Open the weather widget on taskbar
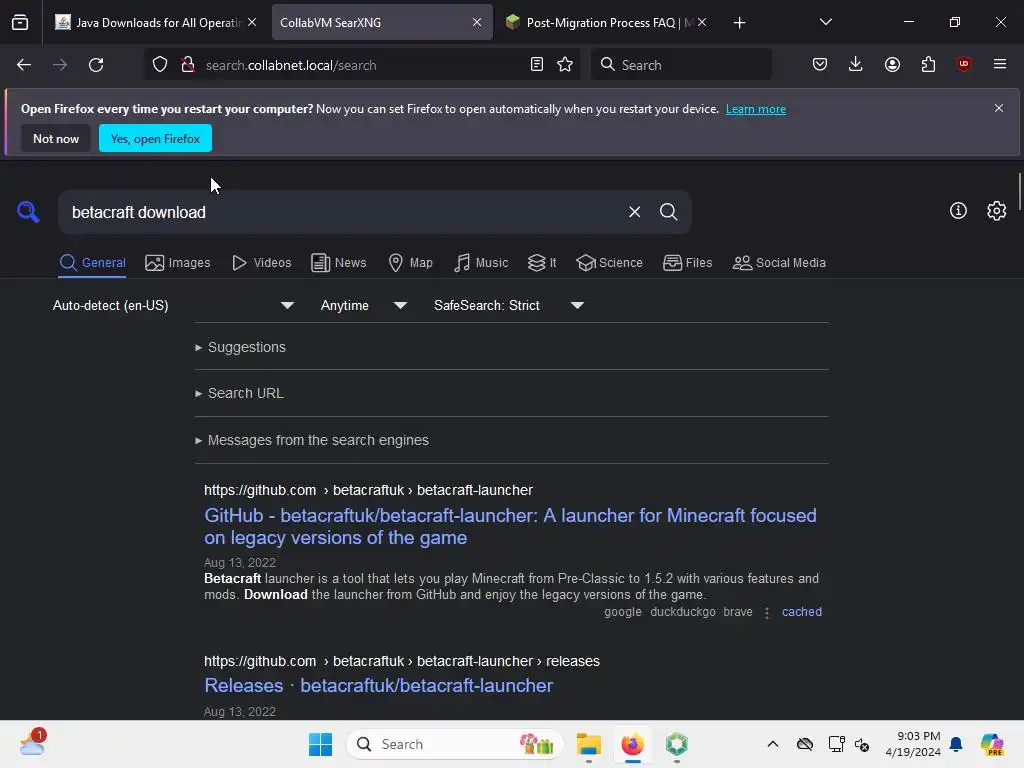The width and height of the screenshot is (1024, 768). click(x=32, y=743)
